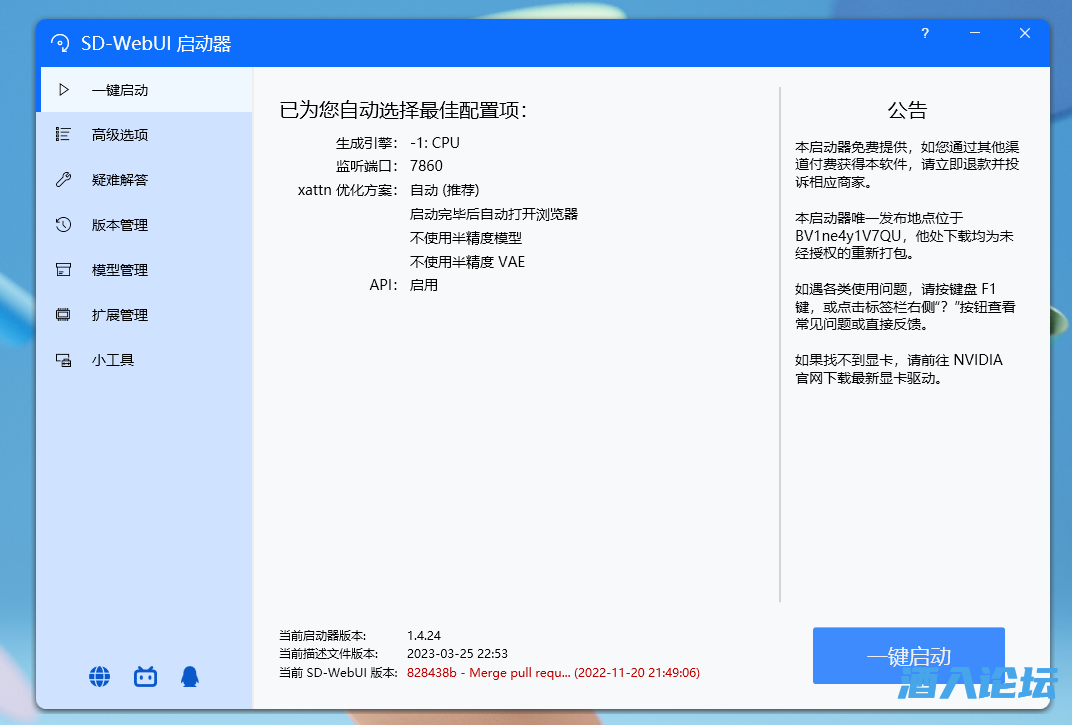Click the play icon for 一键启动
This screenshot has width=1072, height=725.
64,90
